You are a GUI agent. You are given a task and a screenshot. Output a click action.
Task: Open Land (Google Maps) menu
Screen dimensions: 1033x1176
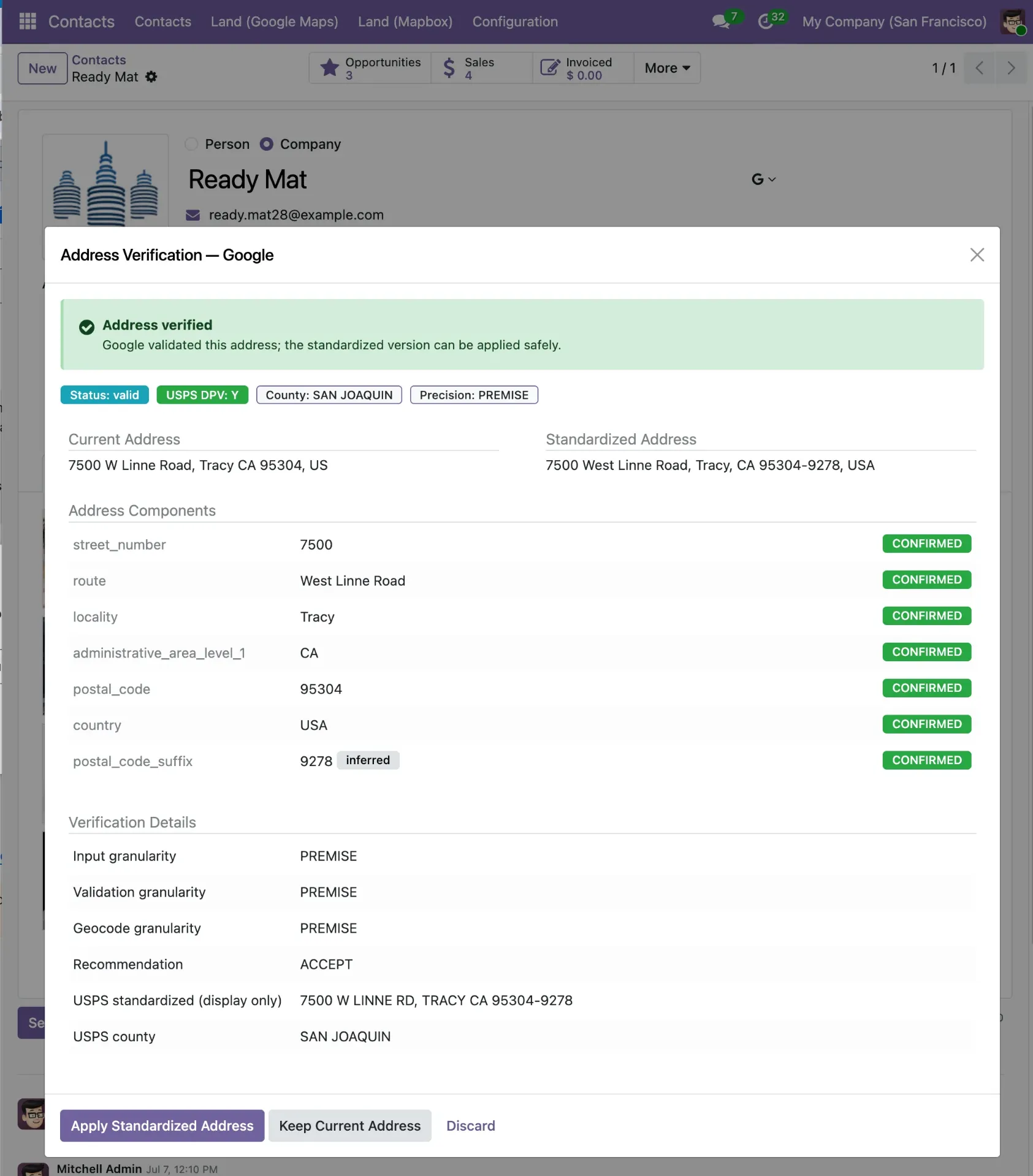(x=275, y=21)
